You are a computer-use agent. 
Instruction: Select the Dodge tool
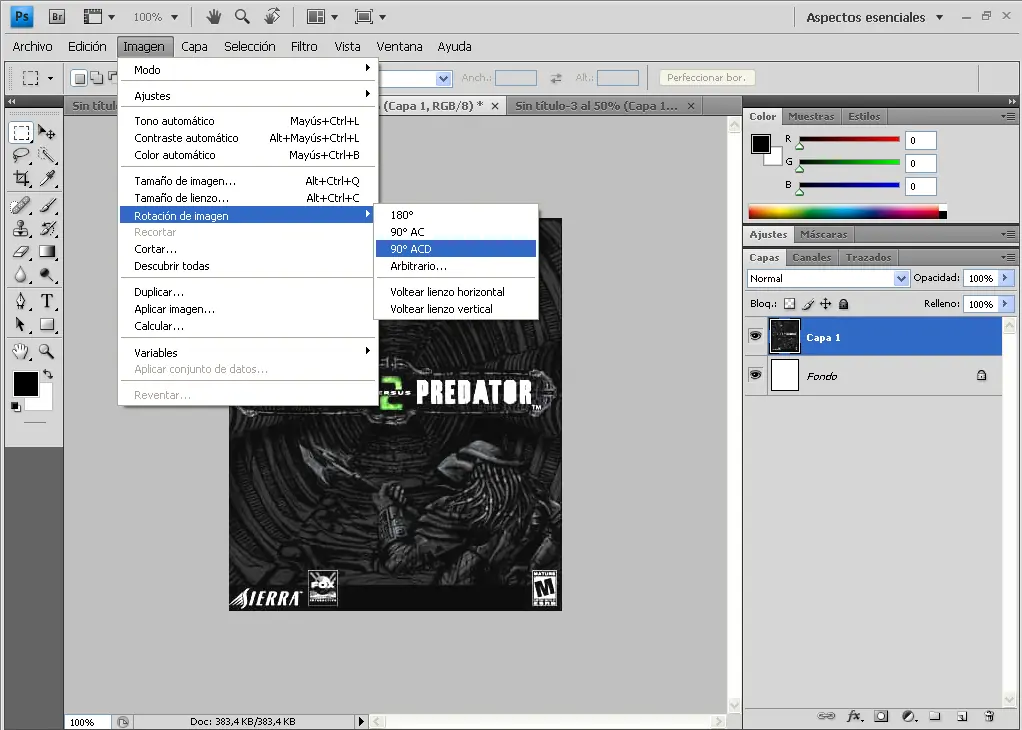(x=46, y=274)
